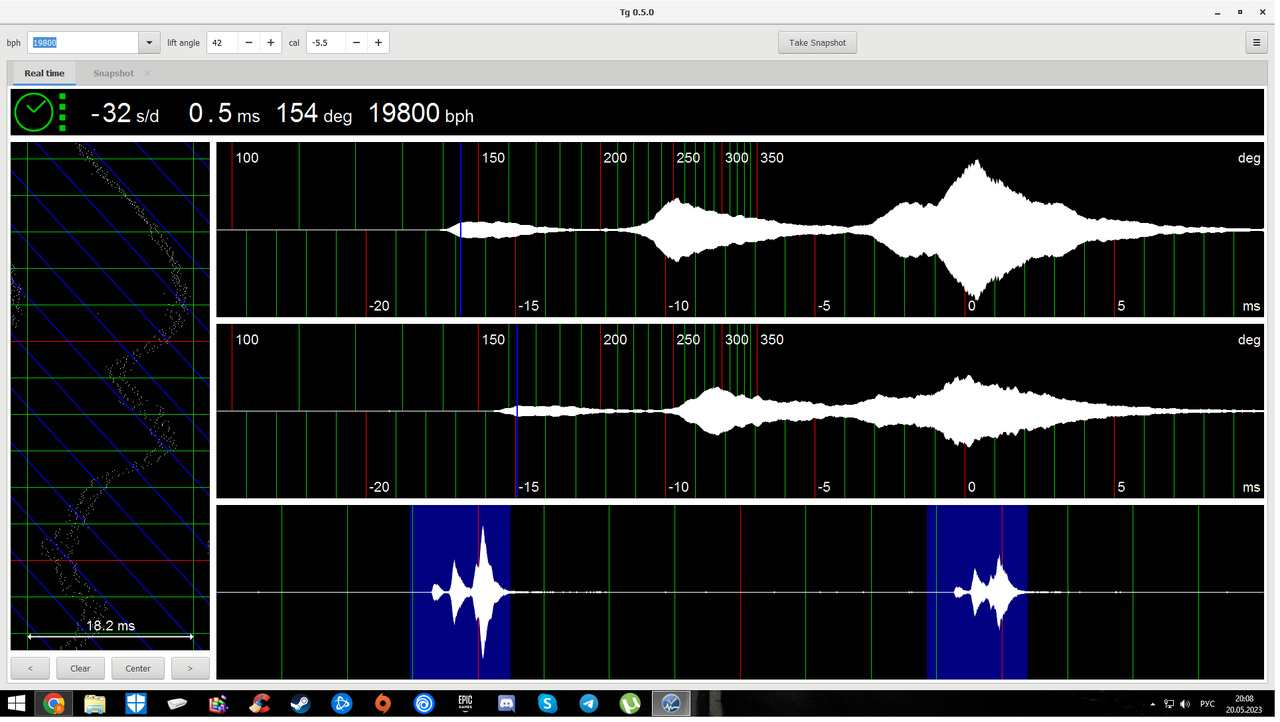The height and width of the screenshot is (722, 1280).
Task: Decrease the cal value
Action: pyautogui.click(x=356, y=43)
